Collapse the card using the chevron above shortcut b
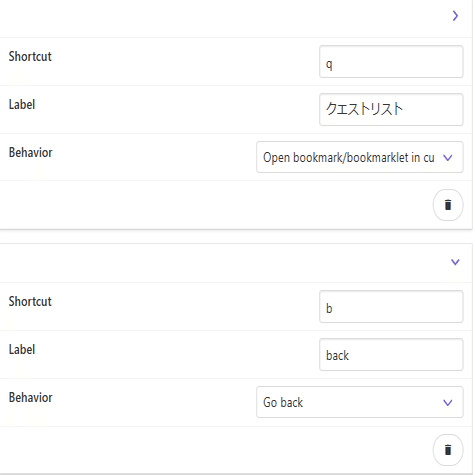 click(x=455, y=262)
